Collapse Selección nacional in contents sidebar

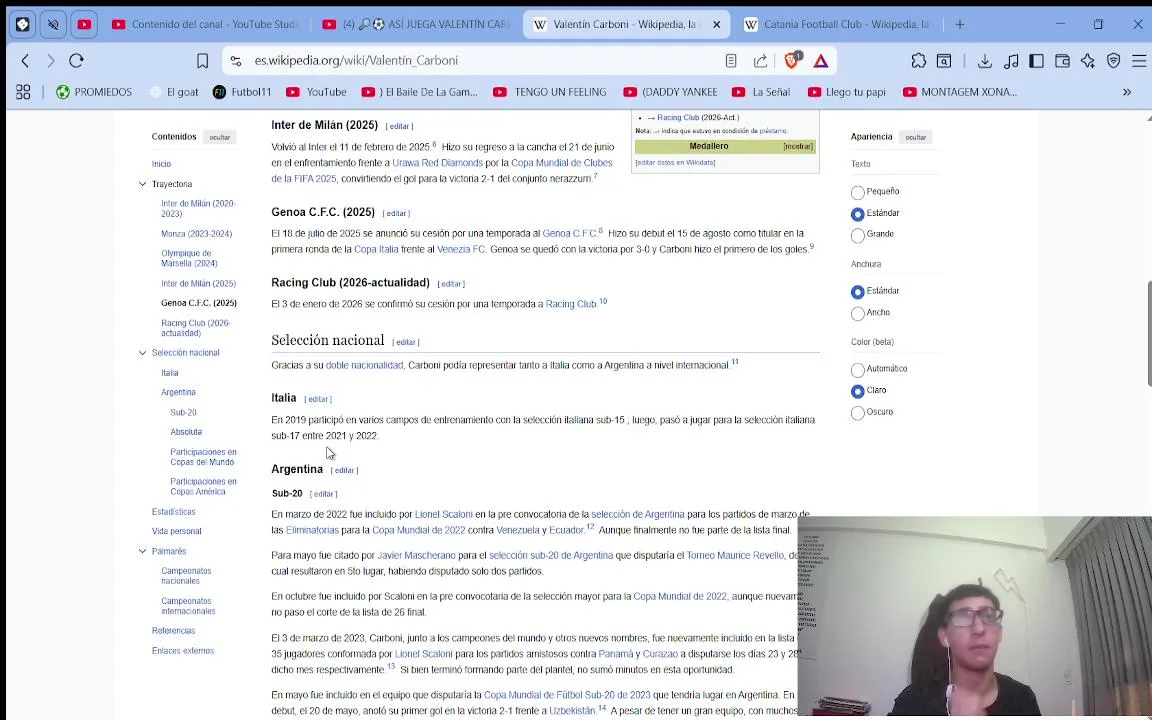(x=143, y=353)
